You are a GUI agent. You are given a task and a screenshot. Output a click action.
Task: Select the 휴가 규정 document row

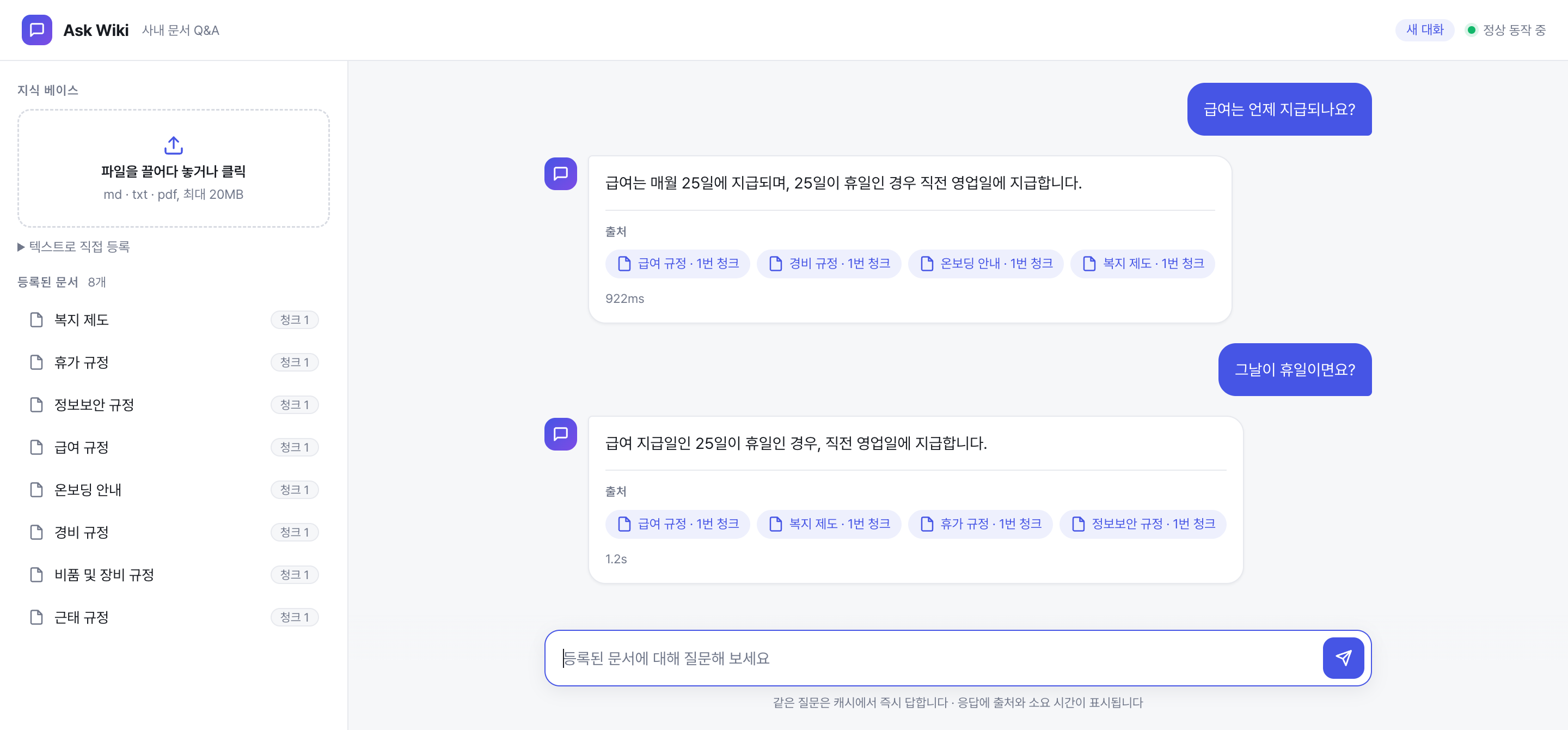[174, 362]
